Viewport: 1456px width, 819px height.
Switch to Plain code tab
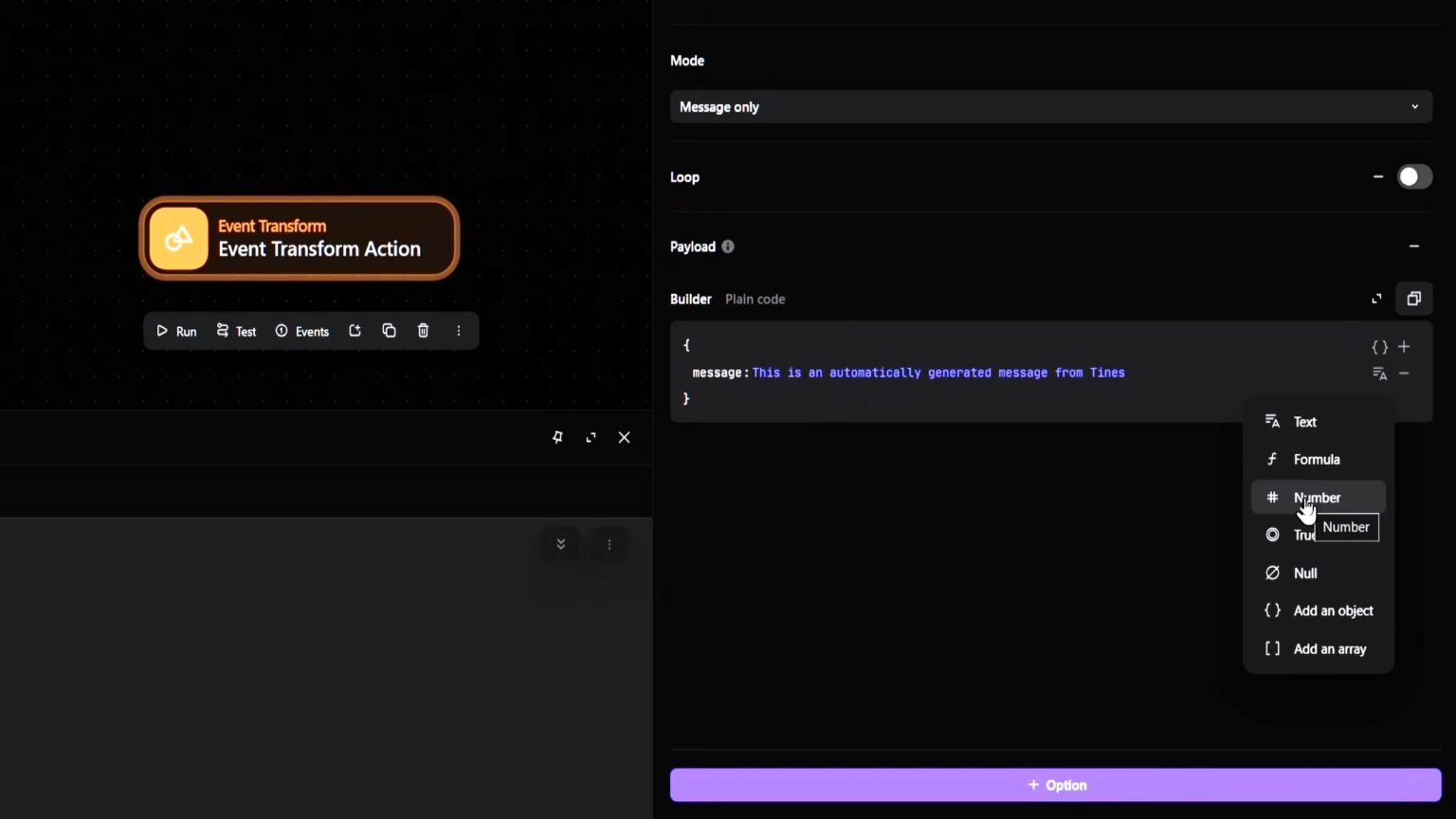tap(755, 299)
